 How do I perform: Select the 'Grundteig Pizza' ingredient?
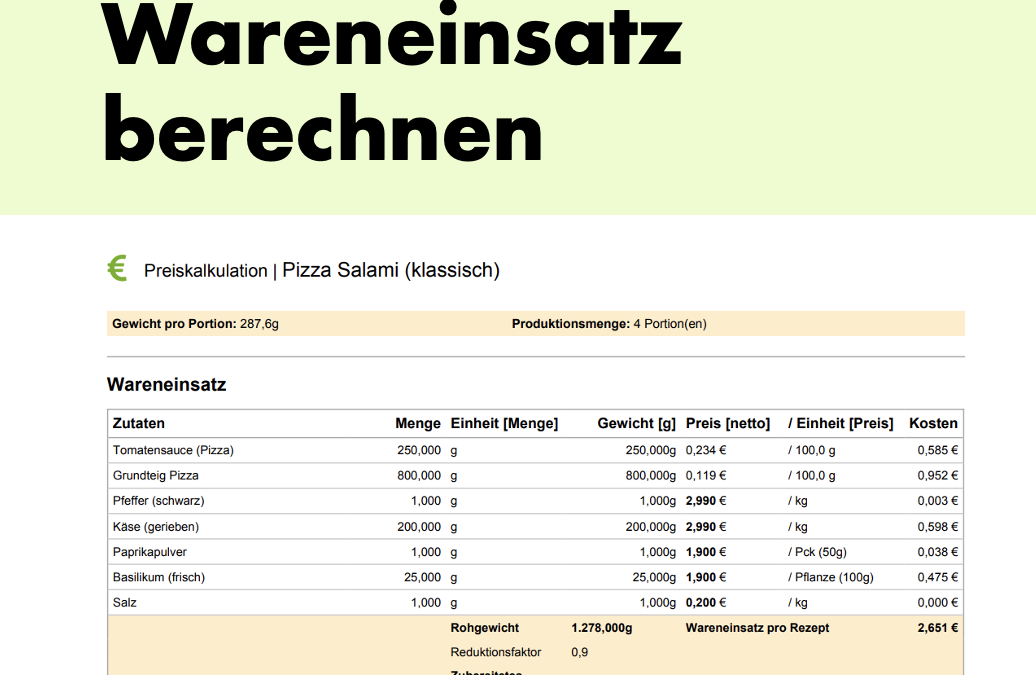pyautogui.click(x=155, y=476)
